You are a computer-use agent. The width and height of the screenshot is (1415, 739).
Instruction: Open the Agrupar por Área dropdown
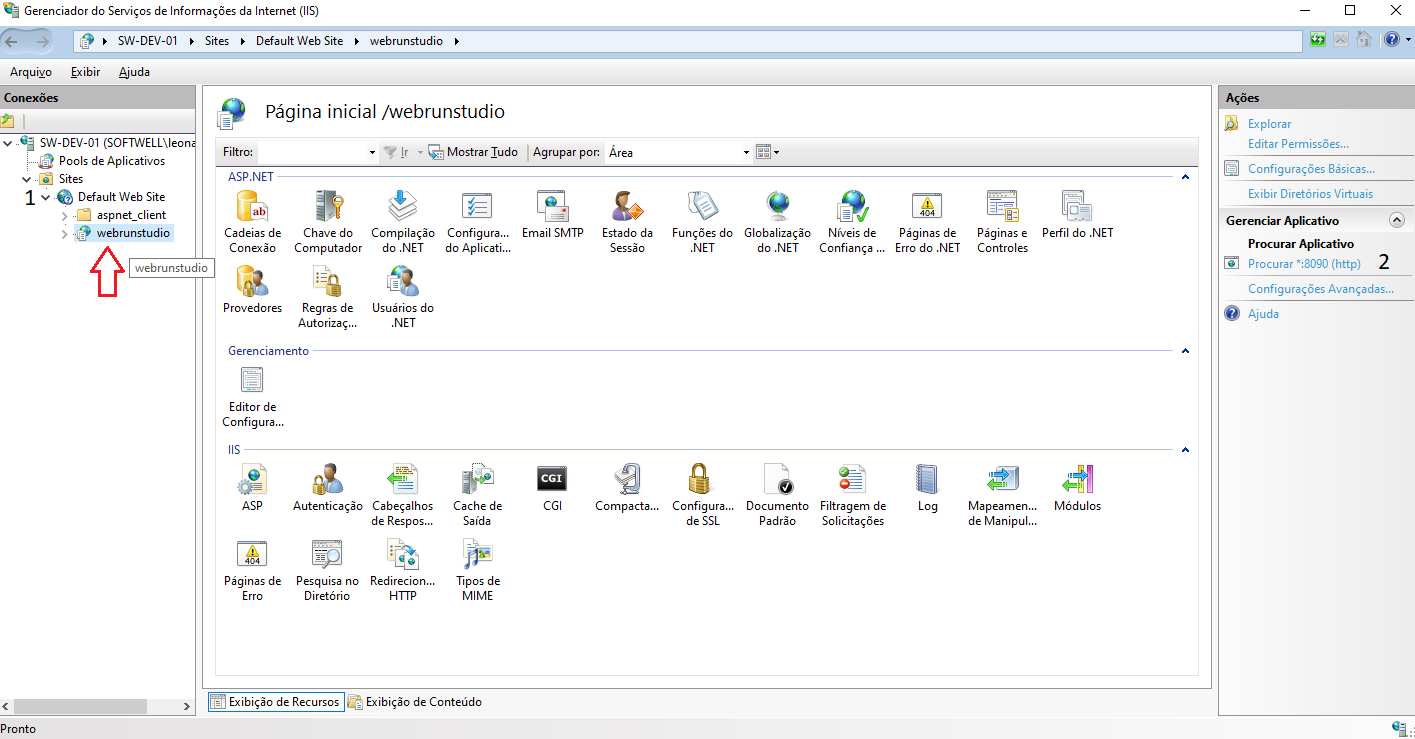tap(746, 153)
